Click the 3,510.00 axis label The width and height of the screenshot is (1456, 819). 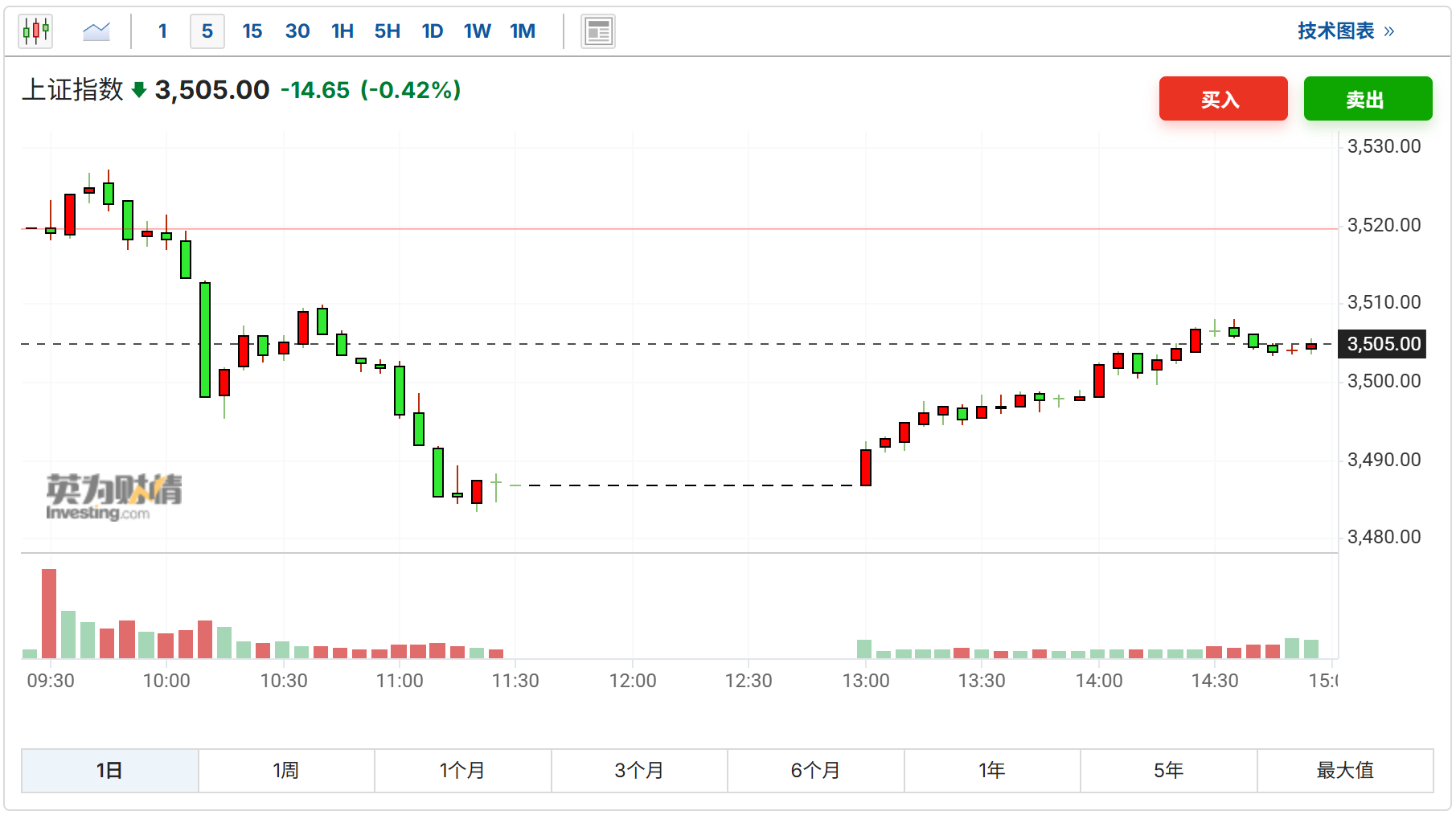[x=1384, y=302]
